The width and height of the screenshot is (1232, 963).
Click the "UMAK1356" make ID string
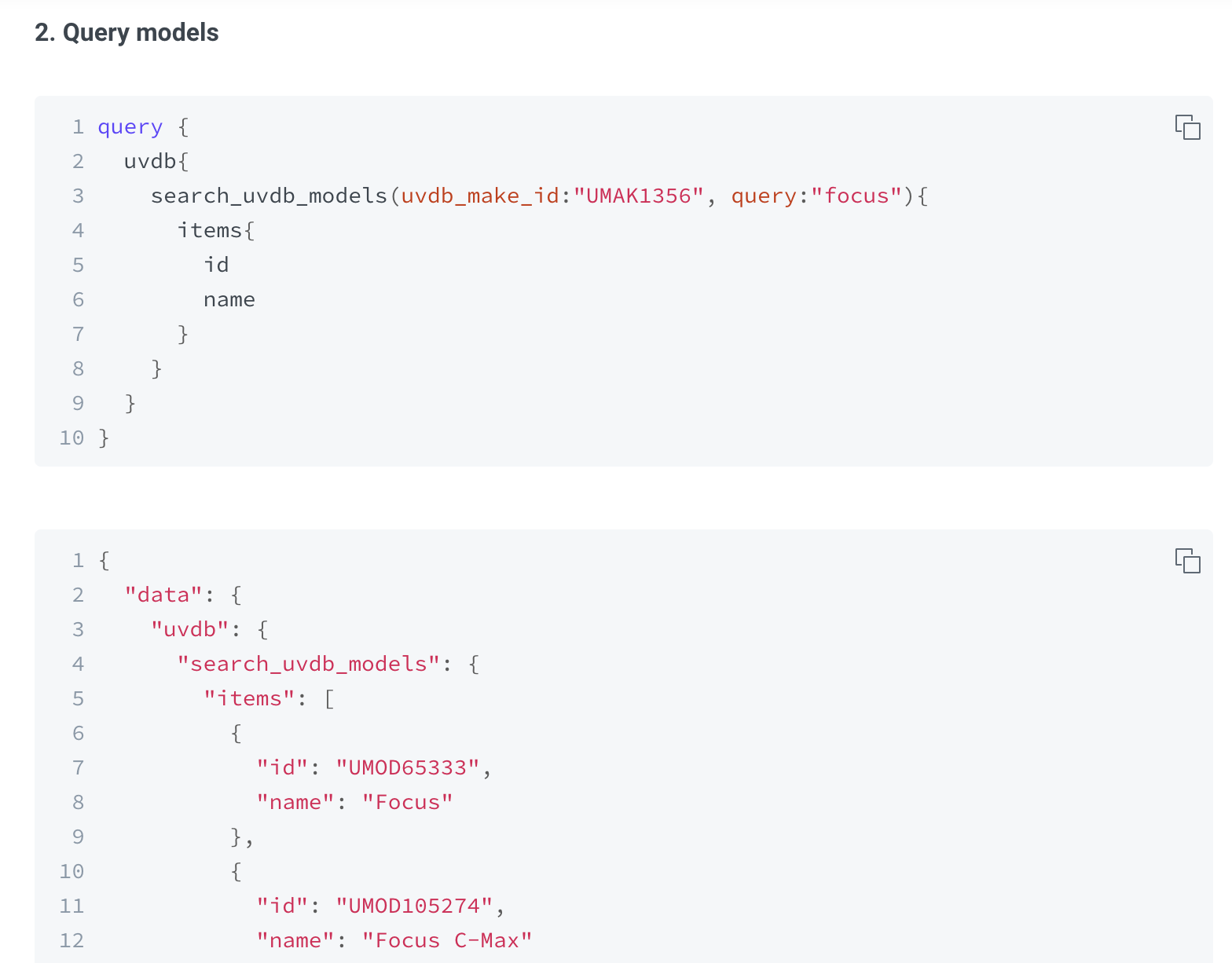638,196
